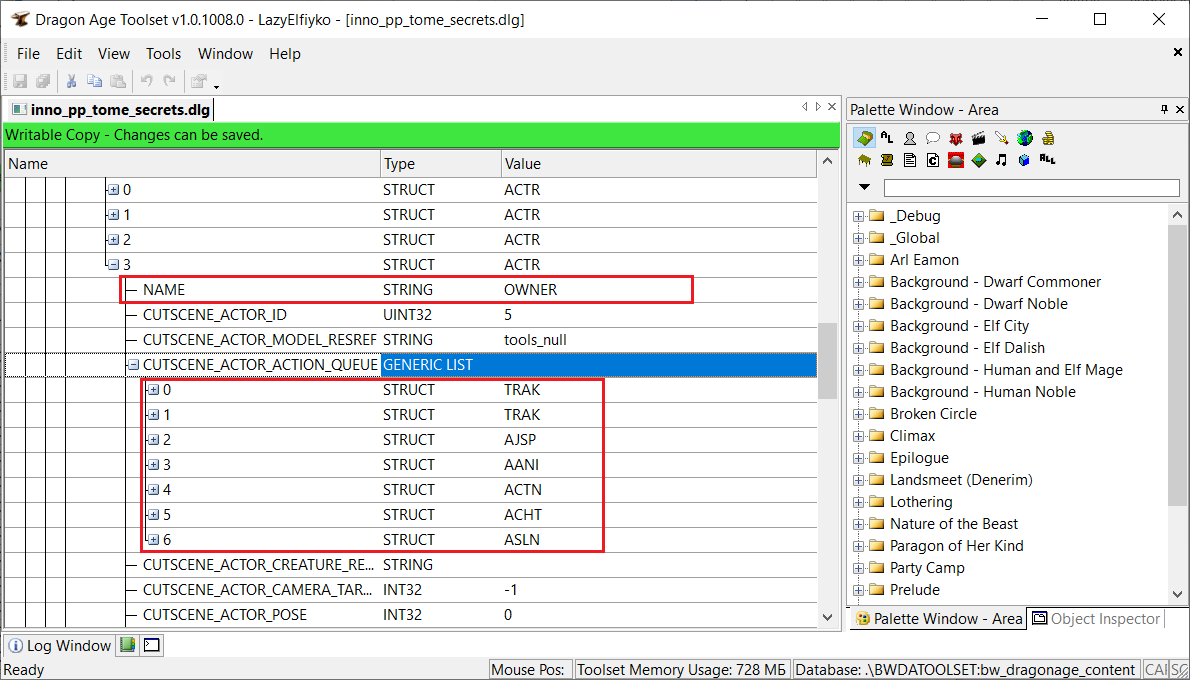Viewport: 1190px width, 680px height.
Task: Click the Type column header
Action: (x=440, y=164)
